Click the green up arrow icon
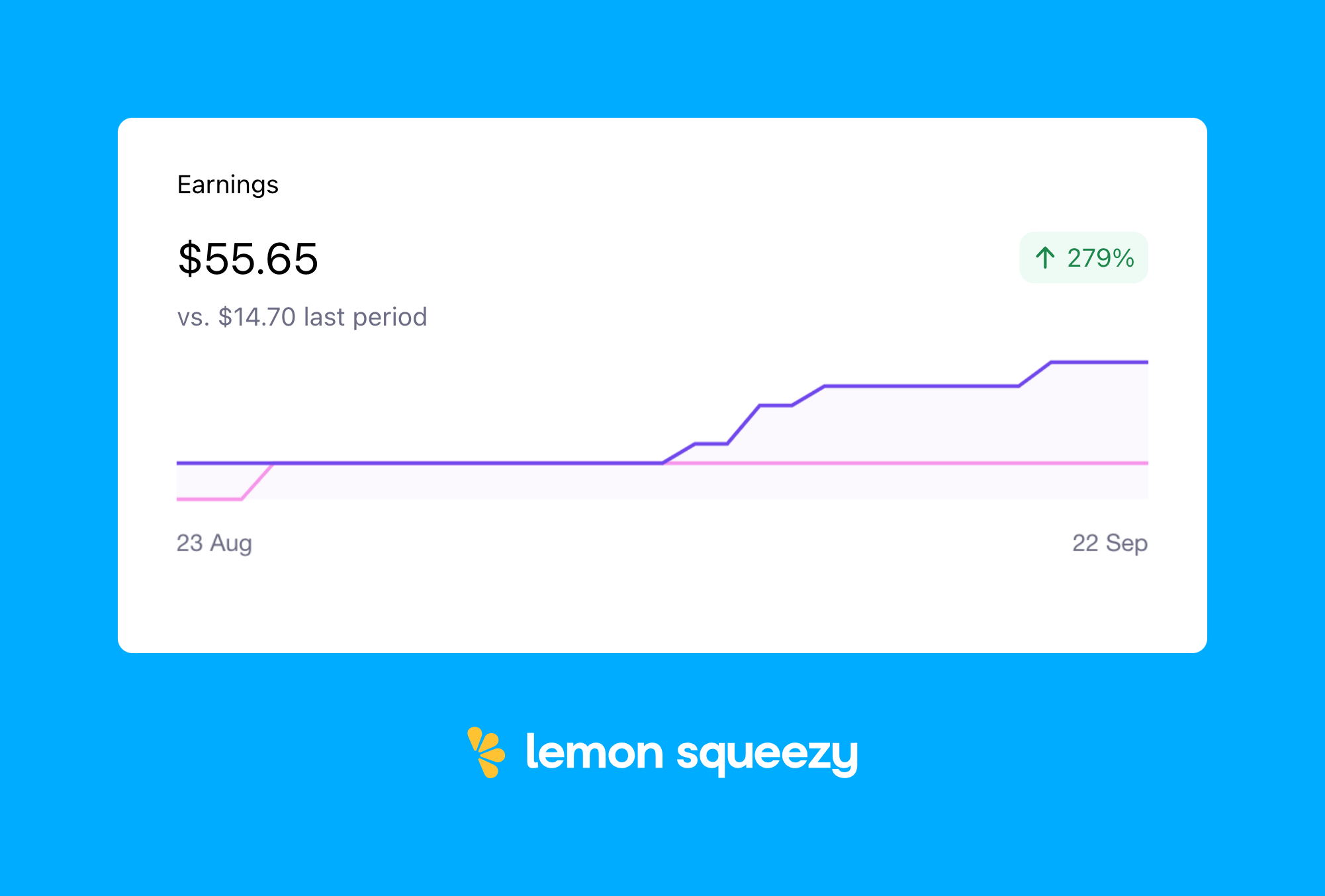 tap(1045, 257)
